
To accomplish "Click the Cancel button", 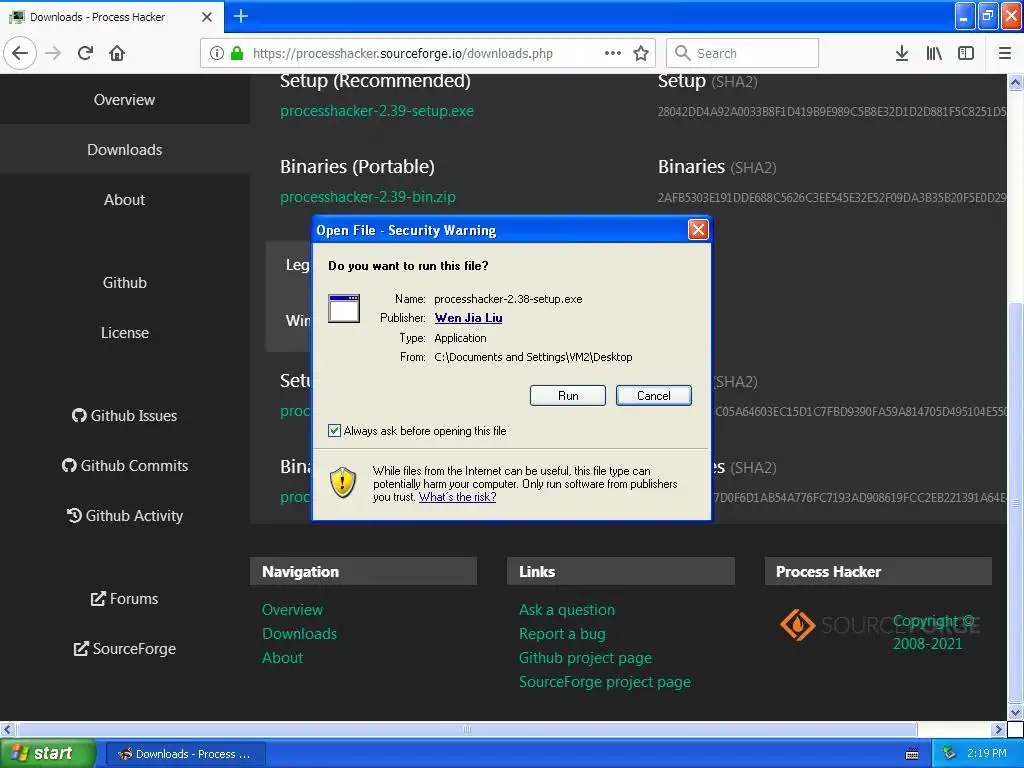I will (x=654, y=396).
